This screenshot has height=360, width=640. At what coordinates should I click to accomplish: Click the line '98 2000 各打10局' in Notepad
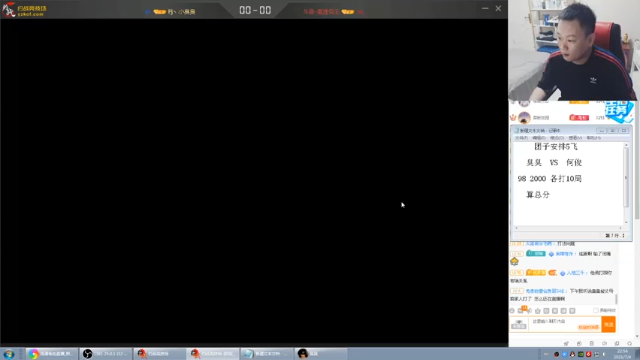[x=549, y=179]
